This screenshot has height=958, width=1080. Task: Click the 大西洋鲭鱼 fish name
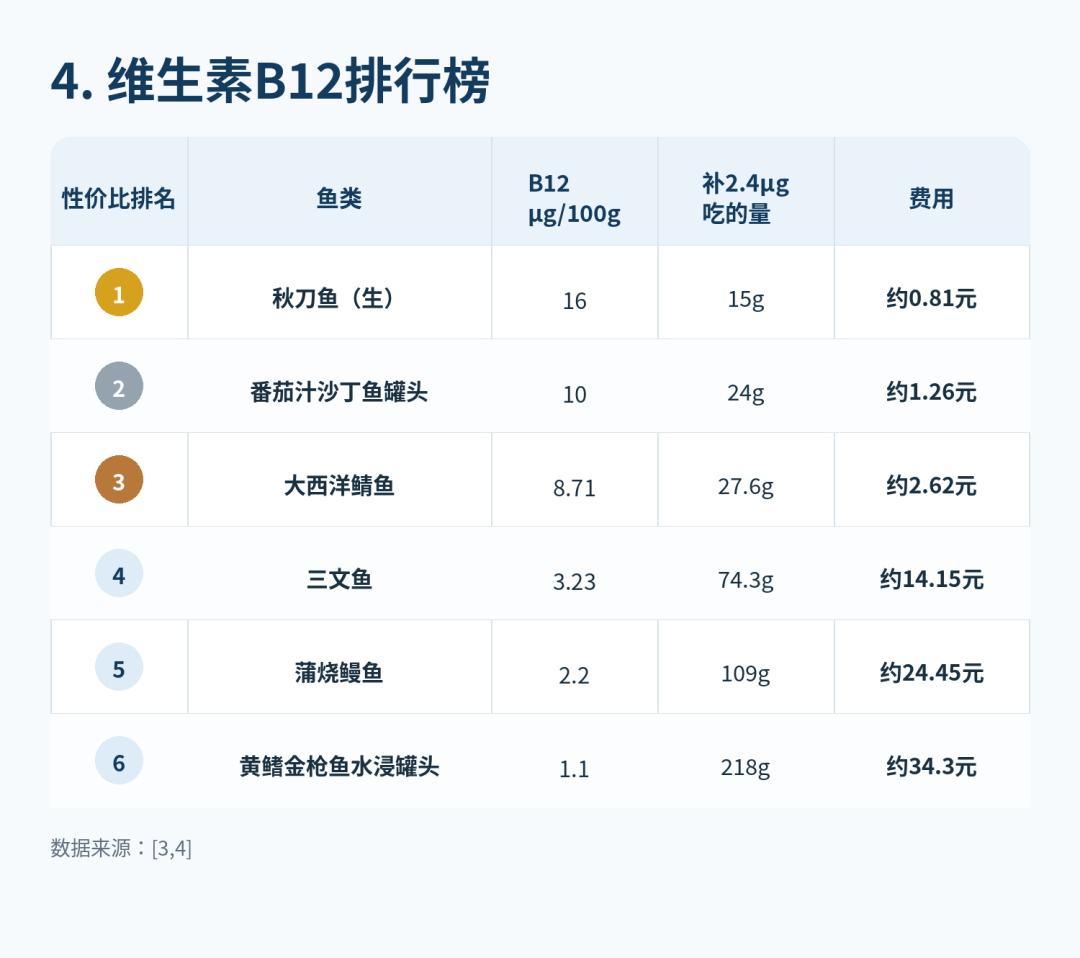click(x=339, y=486)
